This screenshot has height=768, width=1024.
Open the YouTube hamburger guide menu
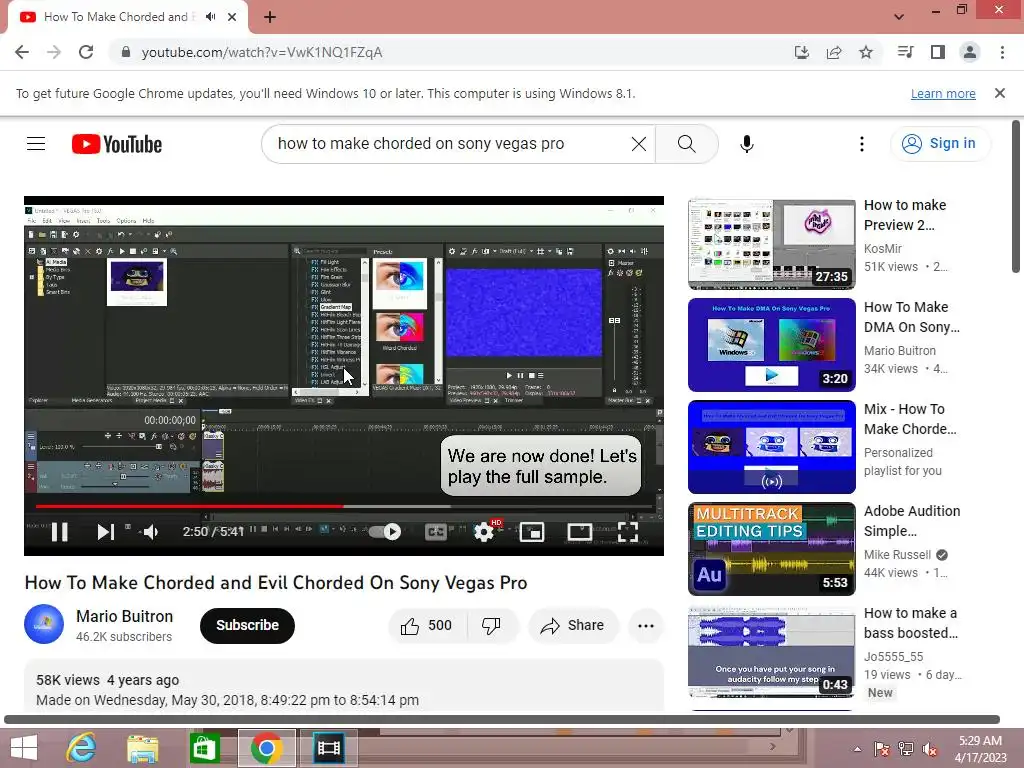(x=36, y=144)
